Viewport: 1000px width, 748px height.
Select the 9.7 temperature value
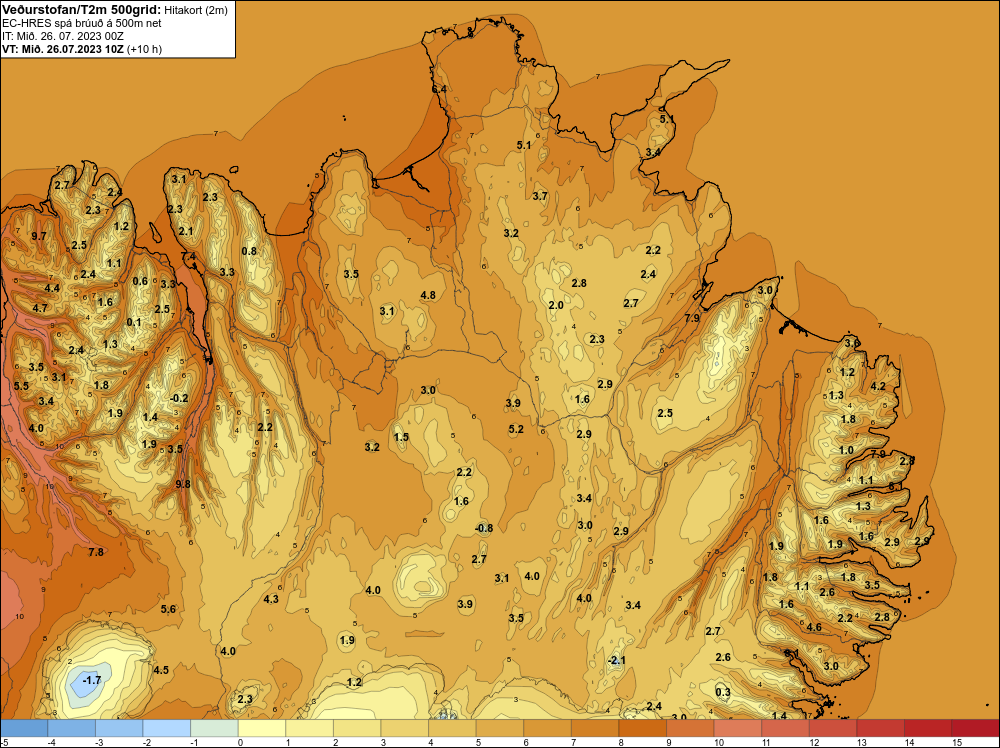39,236
